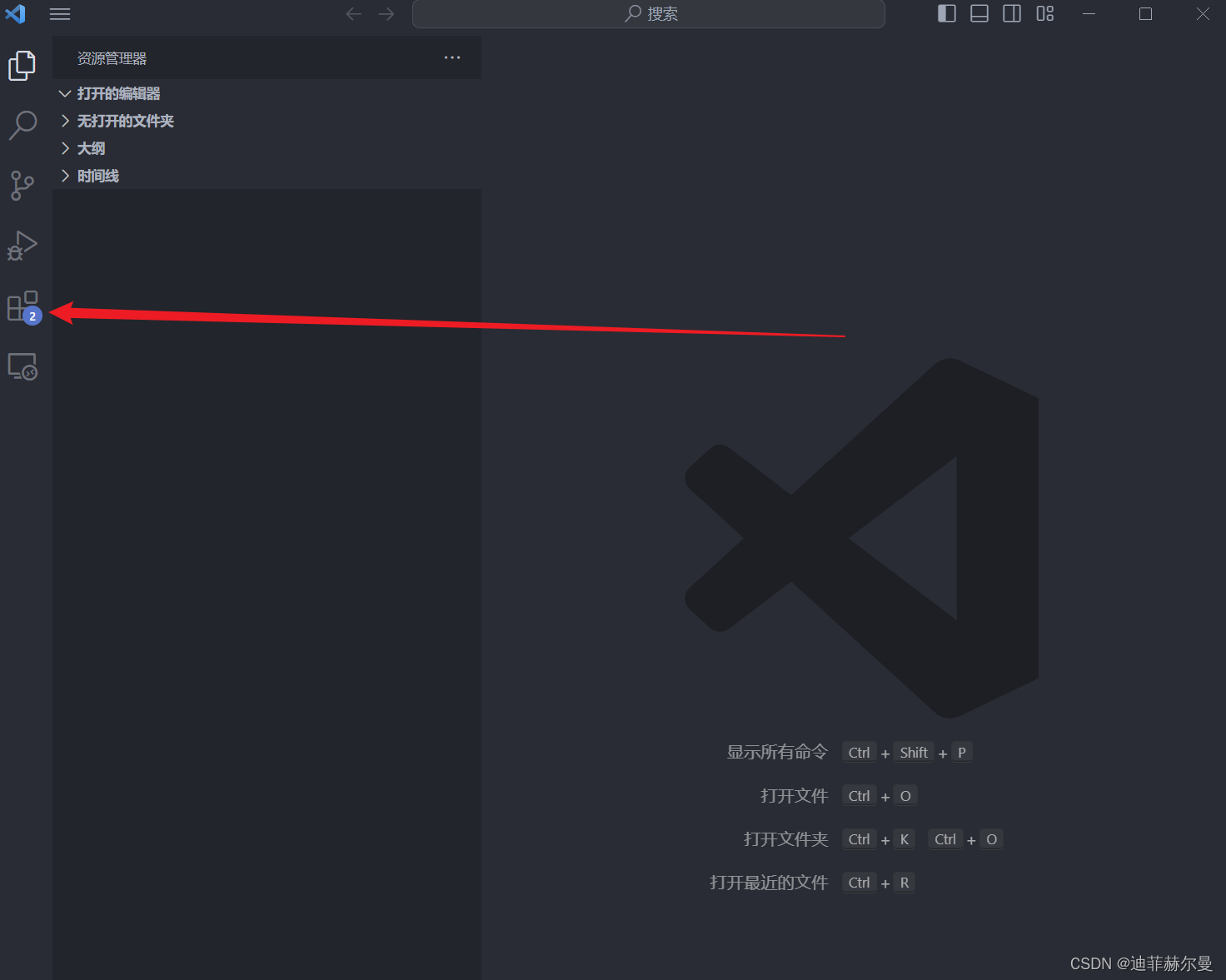Screen dimensions: 1226x980
Task: Click the 搜索 command center box
Action: [x=648, y=14]
